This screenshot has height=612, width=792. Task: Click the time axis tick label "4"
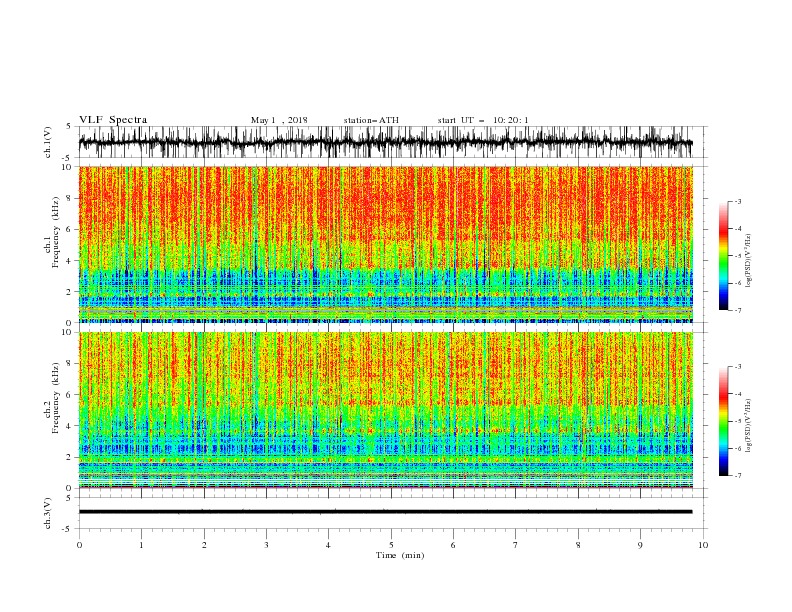(328, 545)
